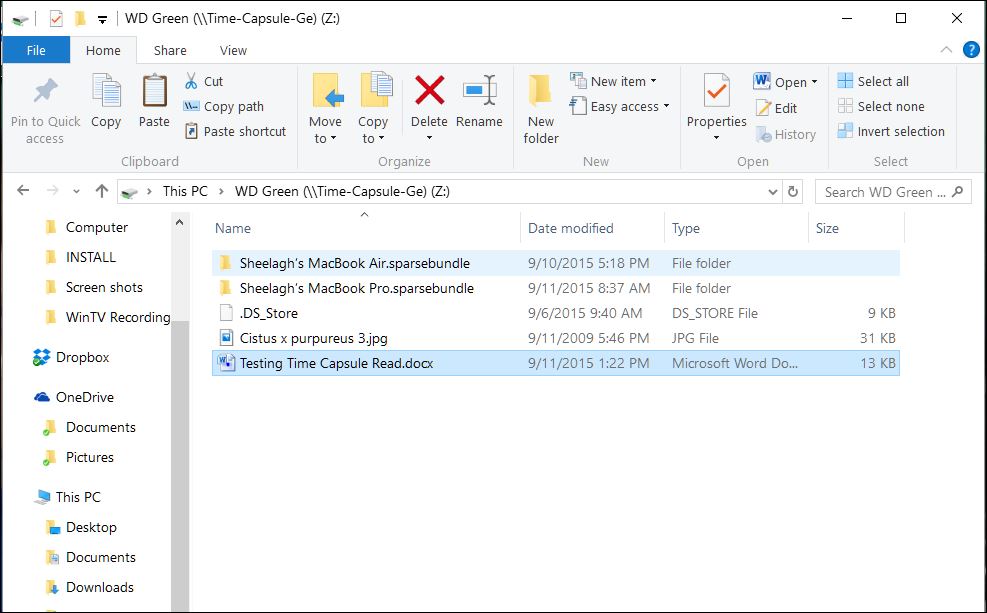The width and height of the screenshot is (987, 613).
Task: Select Sheelagh's MacBook Air.sparsebundle folder
Action: point(556,263)
